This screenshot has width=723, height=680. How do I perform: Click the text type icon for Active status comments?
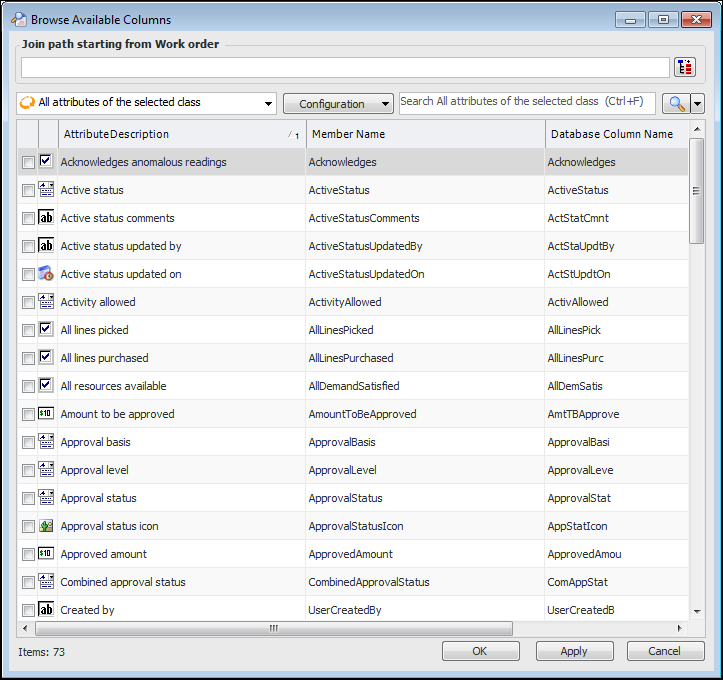46,218
